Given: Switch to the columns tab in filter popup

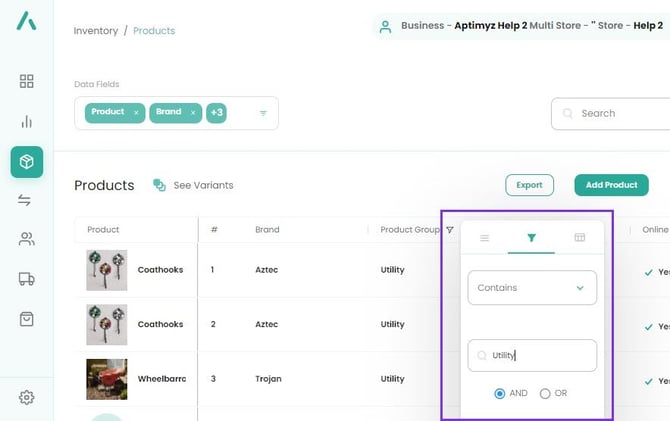Looking at the screenshot, I should pyautogui.click(x=579, y=238).
